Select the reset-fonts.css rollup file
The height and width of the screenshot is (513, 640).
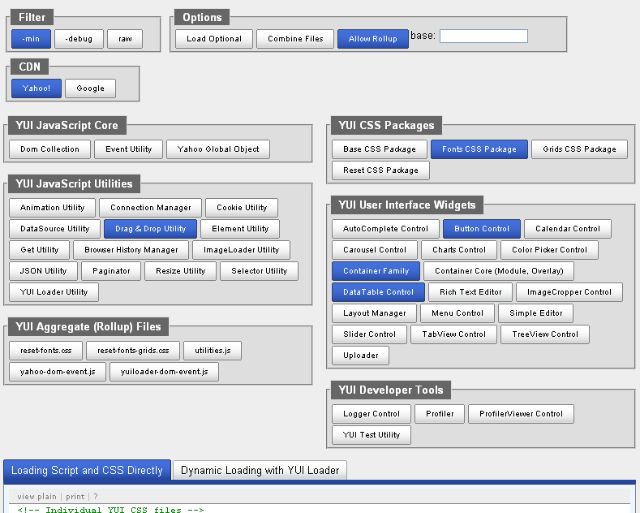tap(46, 351)
